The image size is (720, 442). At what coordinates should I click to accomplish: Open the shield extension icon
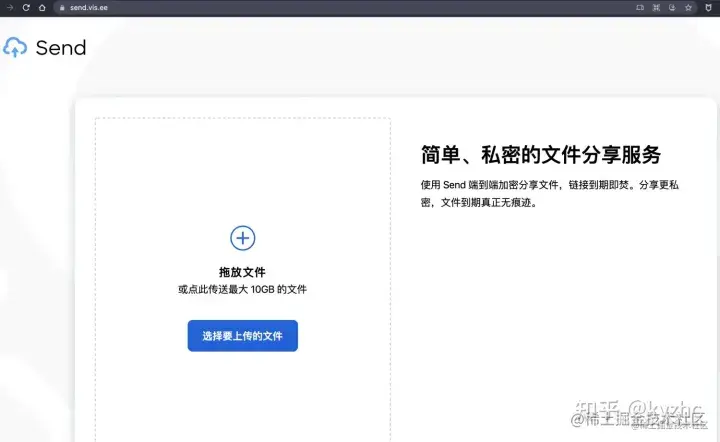pyautogui.click(x=709, y=7)
